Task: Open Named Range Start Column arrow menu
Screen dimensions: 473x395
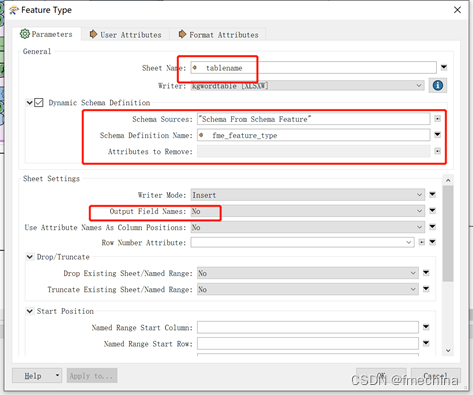Action: pos(426,327)
